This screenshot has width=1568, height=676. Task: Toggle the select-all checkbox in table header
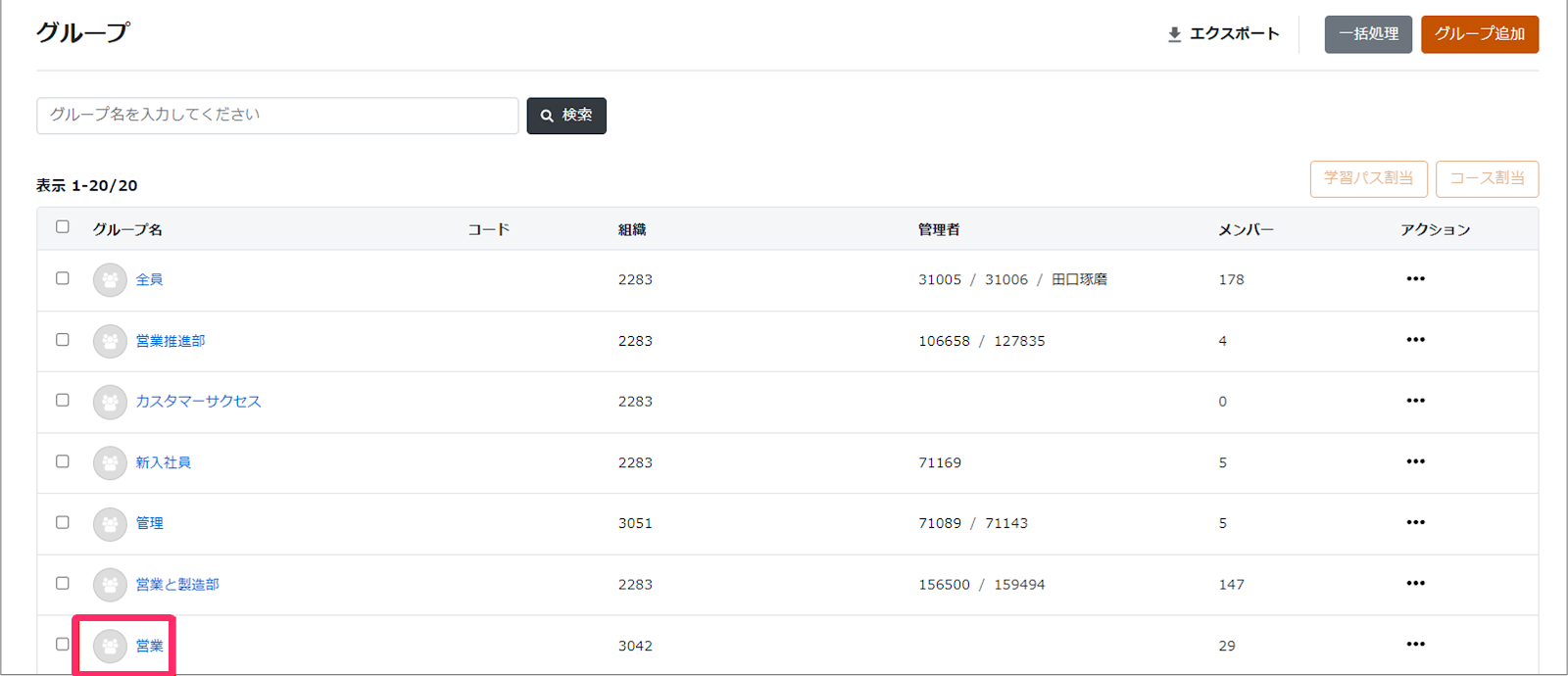(x=63, y=227)
